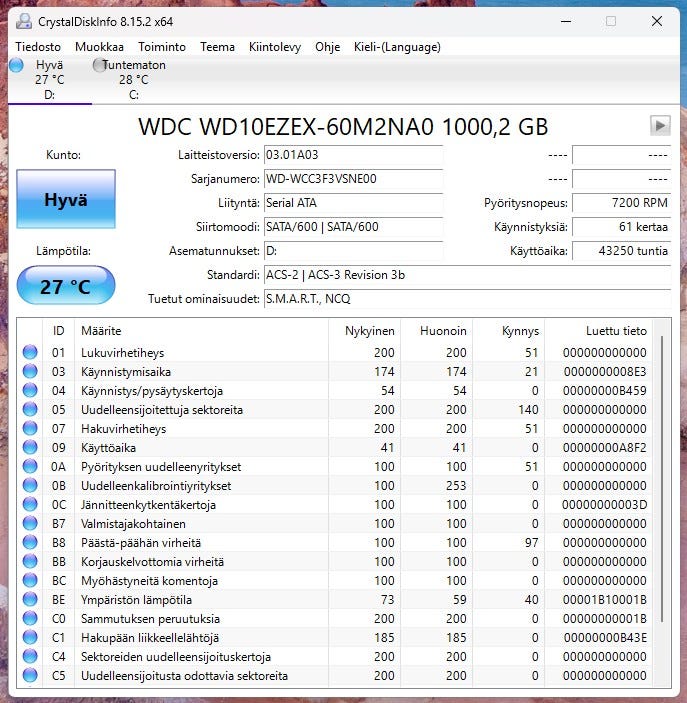687x703 pixels.
Task: Click the status dot for attribute ID 09
Action: 30,447
